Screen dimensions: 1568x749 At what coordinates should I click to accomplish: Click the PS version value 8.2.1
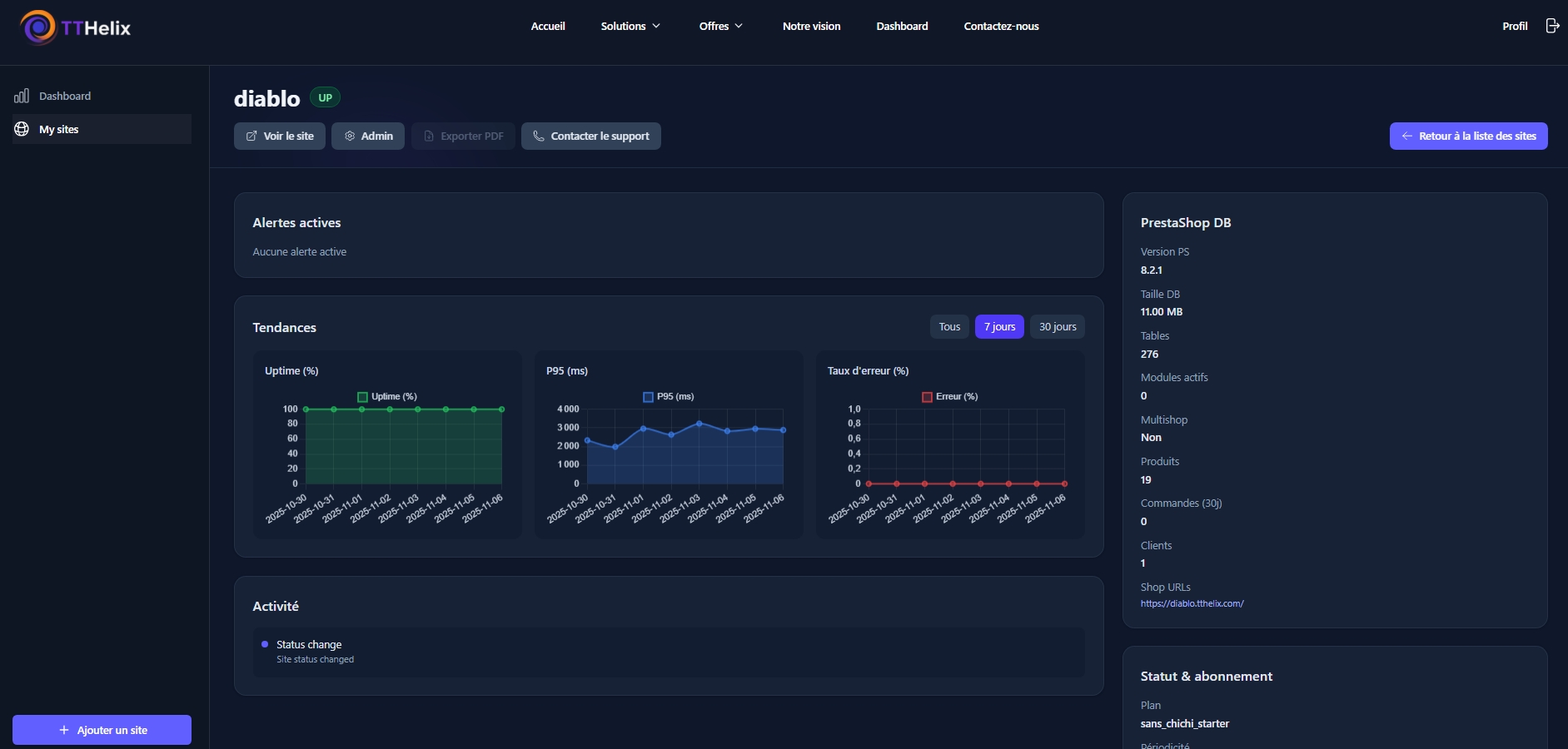[x=1152, y=270]
